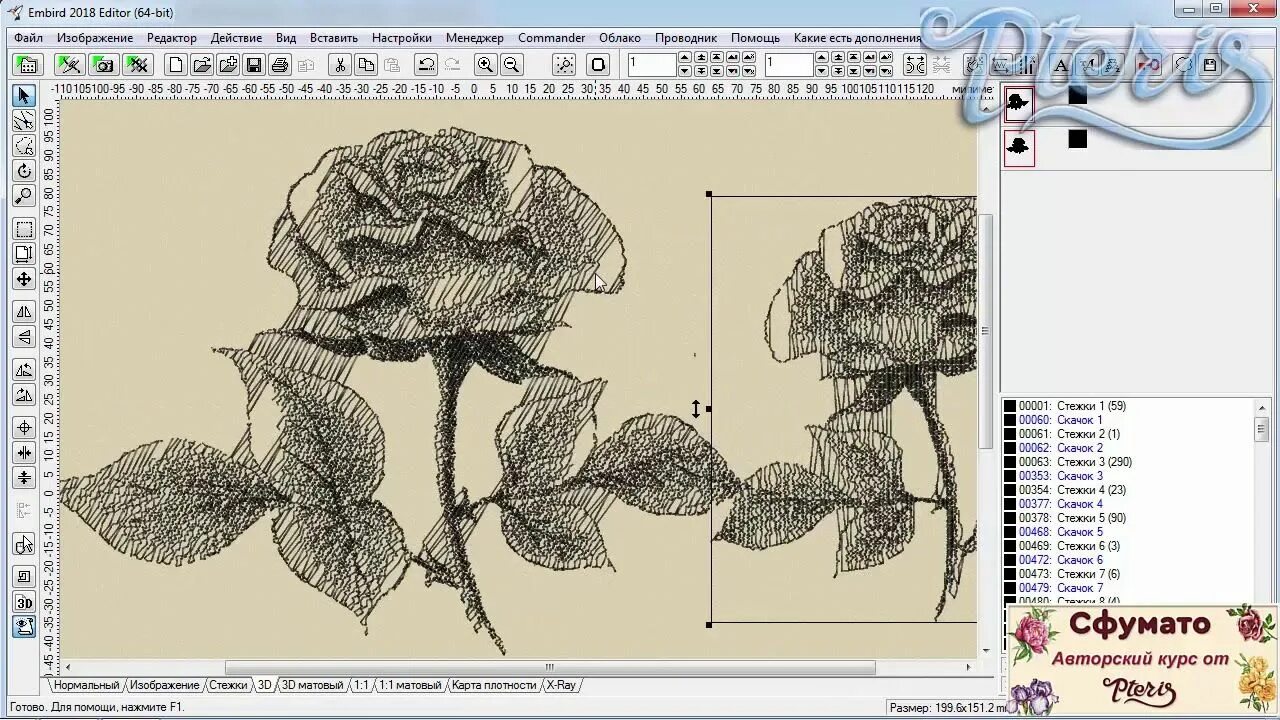The width and height of the screenshot is (1280, 720).
Task: Open the Файл menu
Action: pos(28,38)
